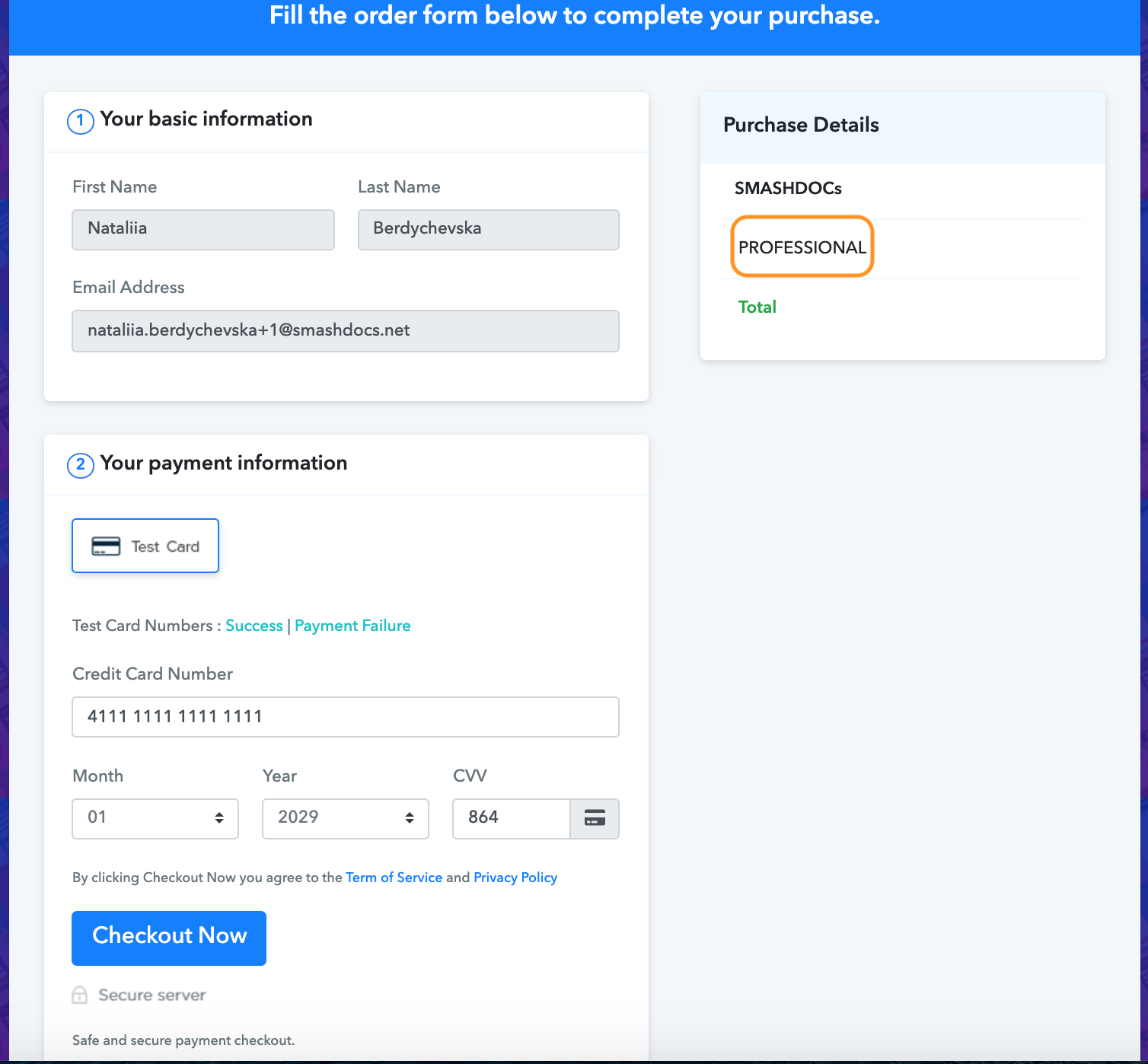Image resolution: width=1148 pixels, height=1064 pixels.
Task: Click the Payment Failure test card link
Action: tap(352, 626)
